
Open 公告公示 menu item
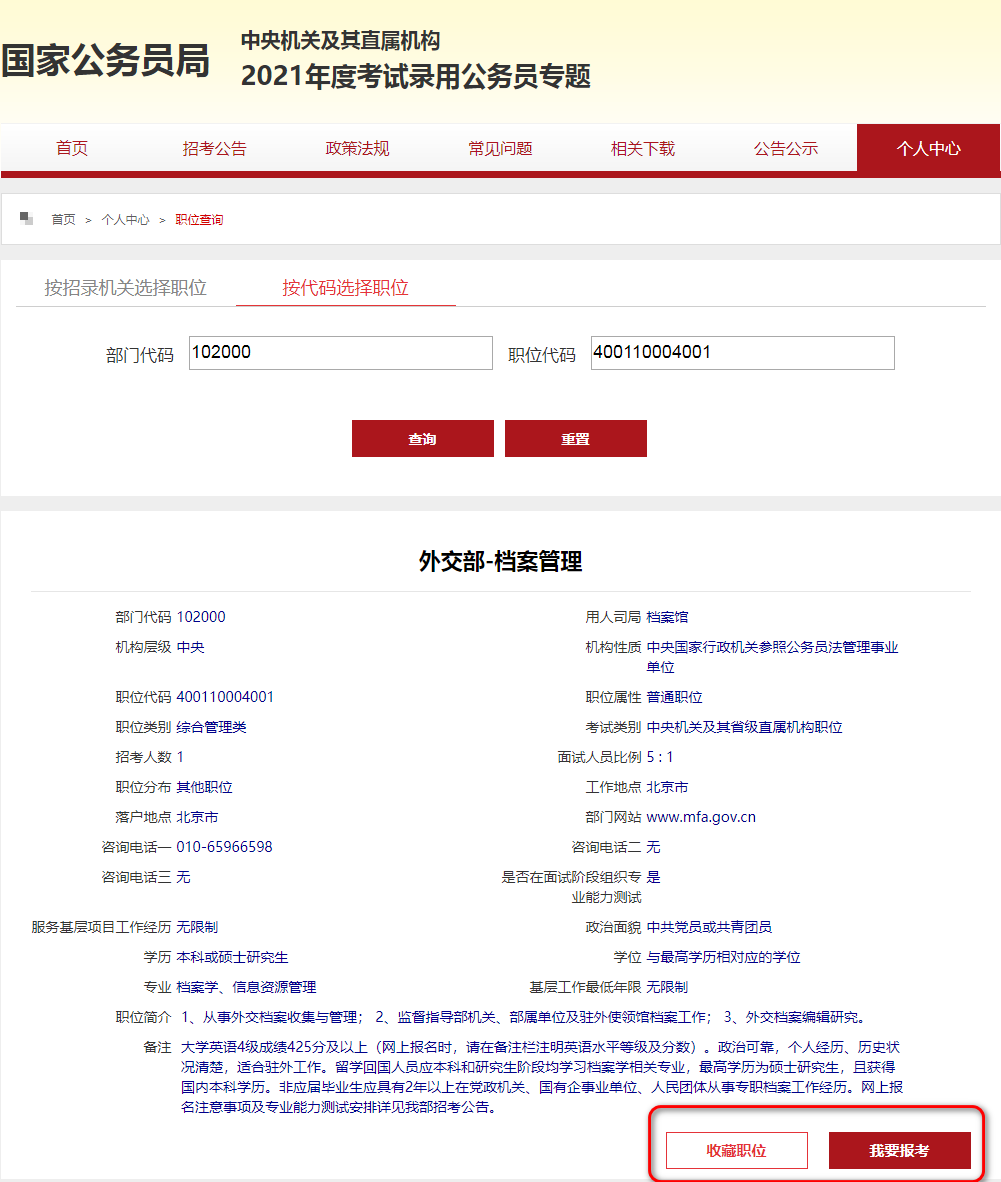786,148
